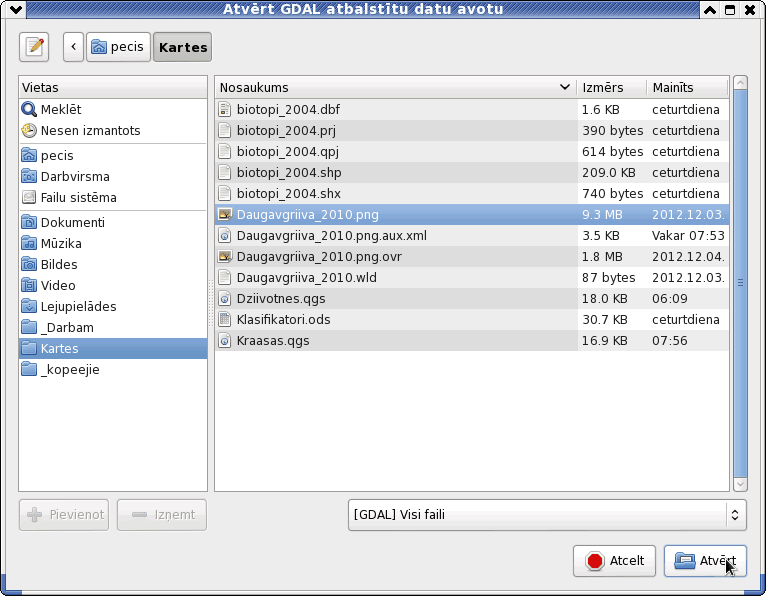Select file biotopi_2004.shp
This screenshot has height=596, width=766.
(472, 172)
